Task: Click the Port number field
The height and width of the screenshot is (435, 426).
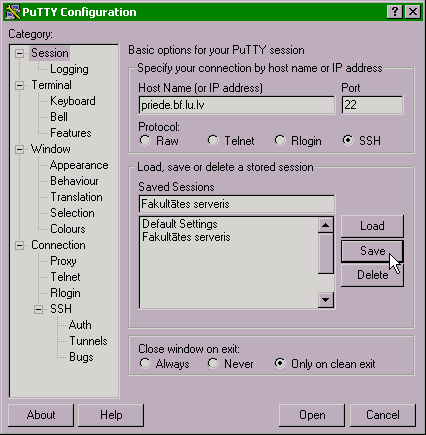Action: pyautogui.click(x=372, y=105)
